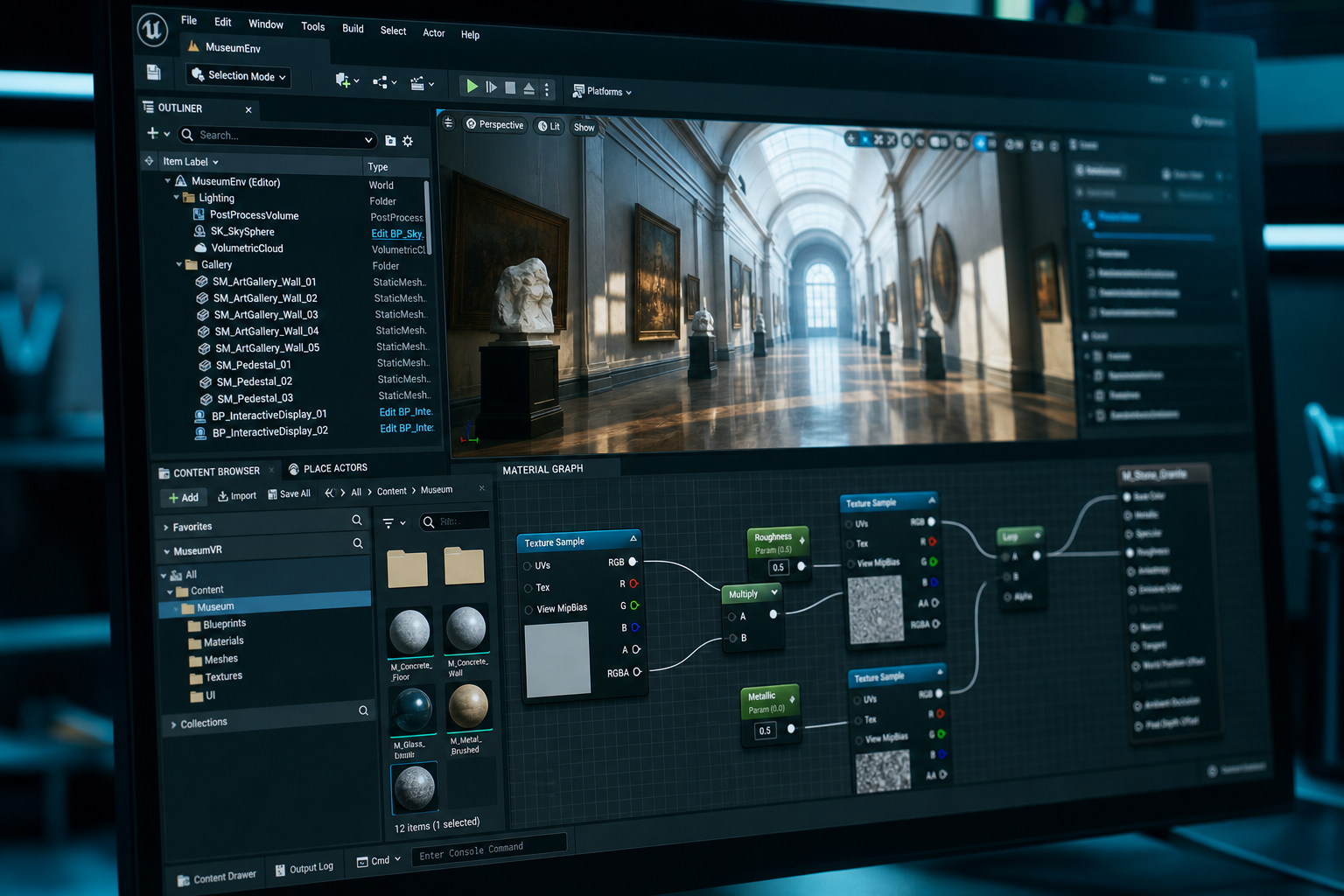Click the RGBA output pin on left Texture Sample
The image size is (1344, 896).
(637, 672)
